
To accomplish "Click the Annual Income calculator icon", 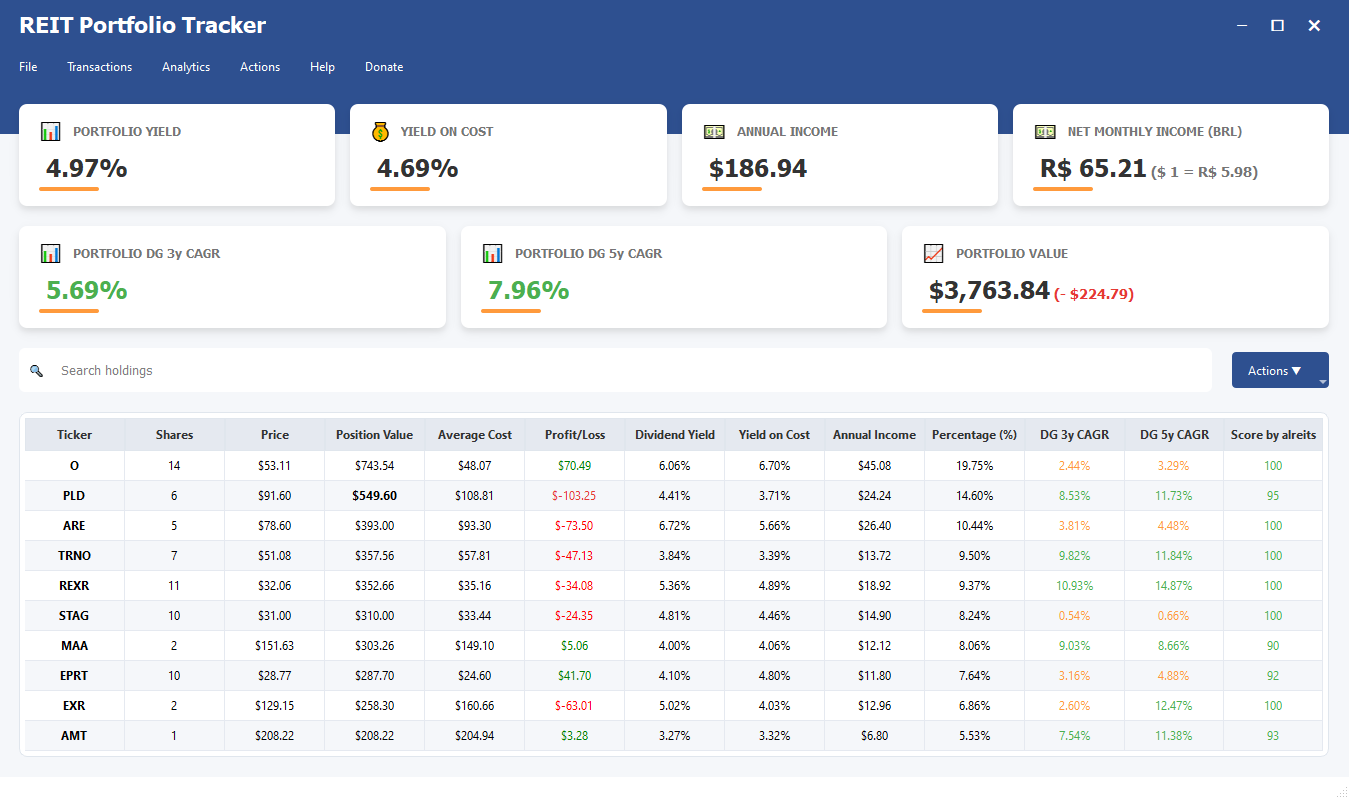I will tap(713, 130).
